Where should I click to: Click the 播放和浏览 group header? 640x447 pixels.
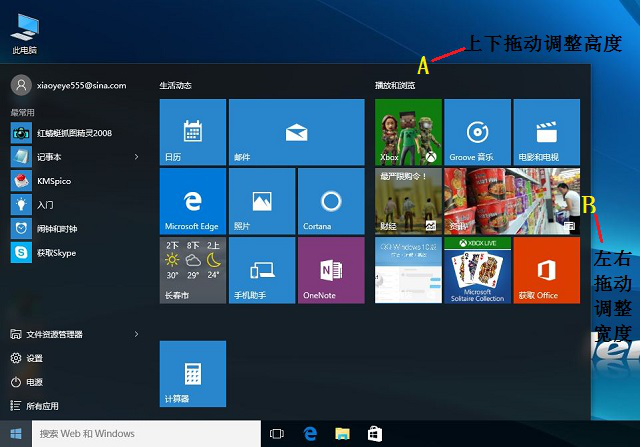(395, 85)
